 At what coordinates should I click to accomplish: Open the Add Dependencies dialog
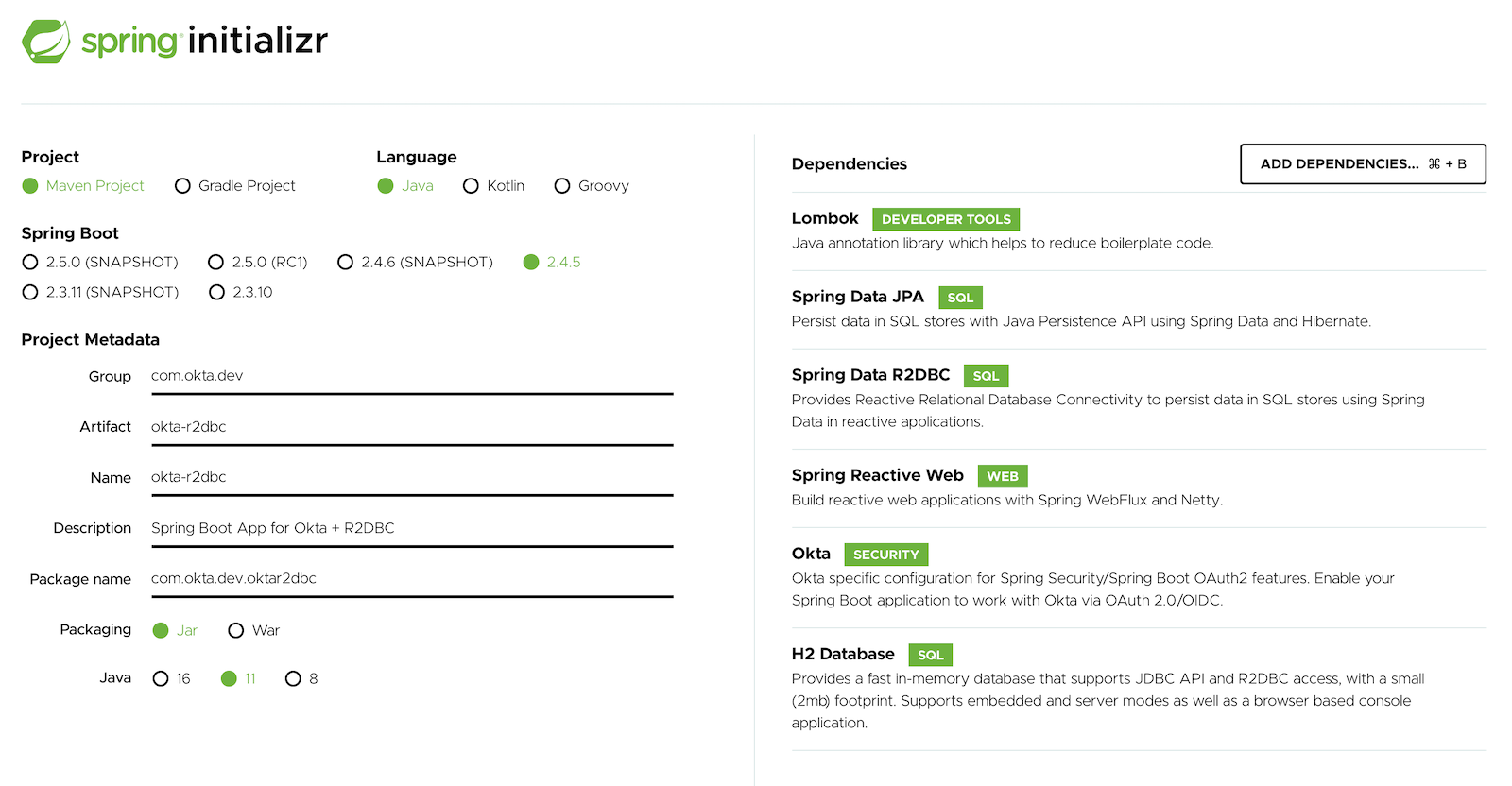click(x=1363, y=163)
